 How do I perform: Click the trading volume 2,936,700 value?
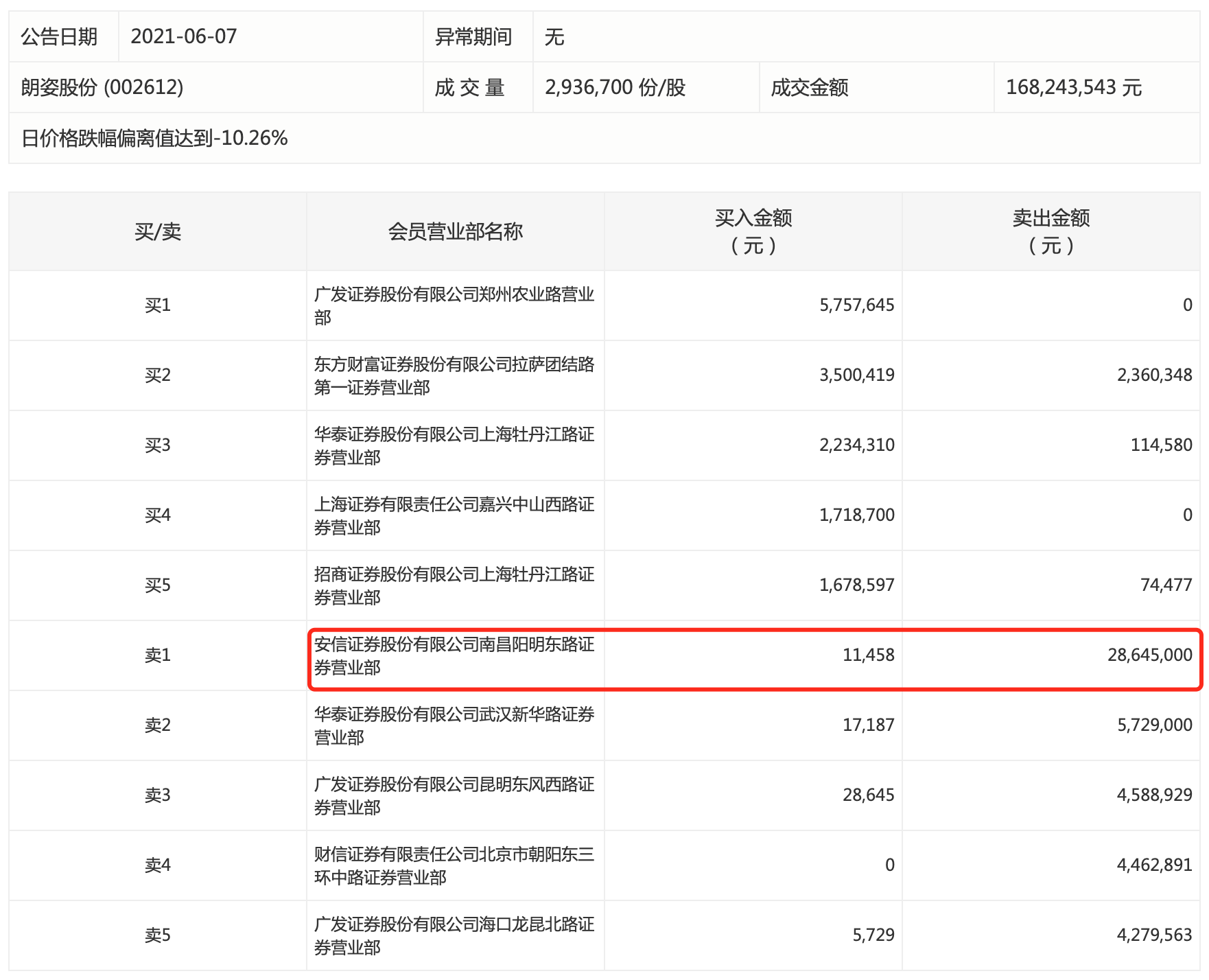(x=615, y=87)
